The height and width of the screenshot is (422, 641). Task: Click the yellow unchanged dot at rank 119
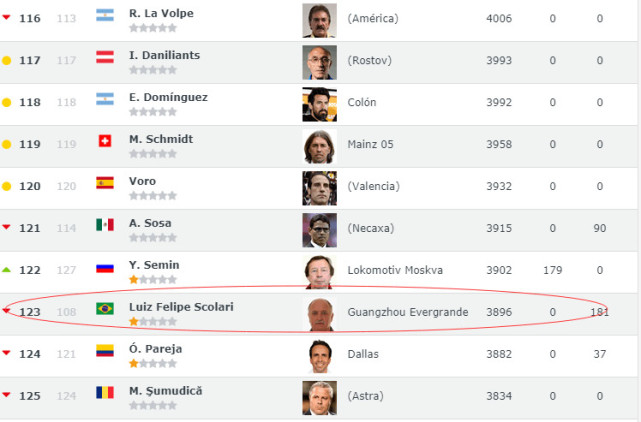[x=7, y=144]
